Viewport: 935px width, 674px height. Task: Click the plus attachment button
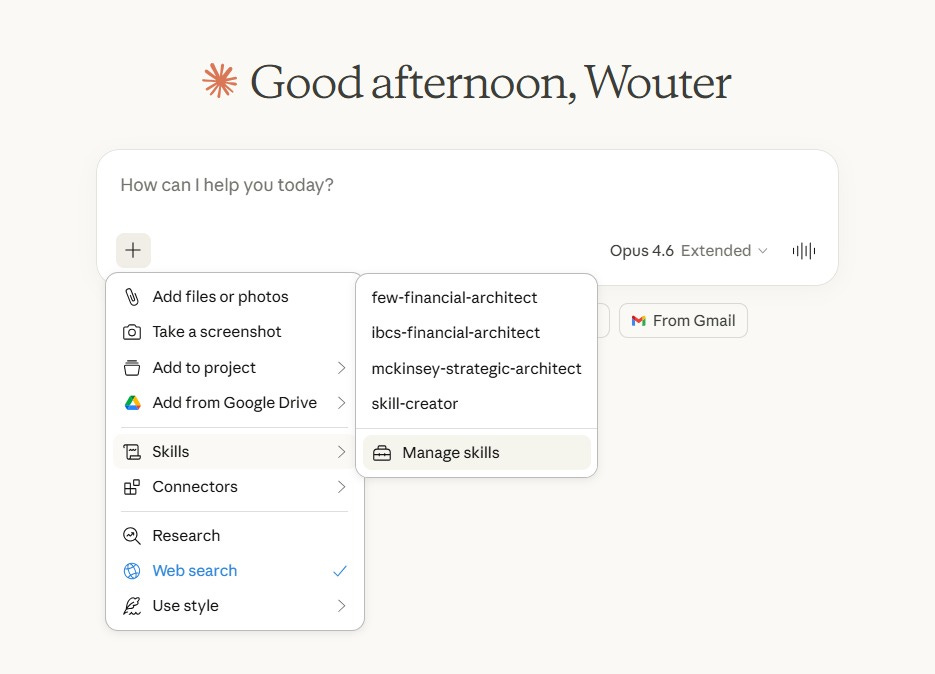133,250
